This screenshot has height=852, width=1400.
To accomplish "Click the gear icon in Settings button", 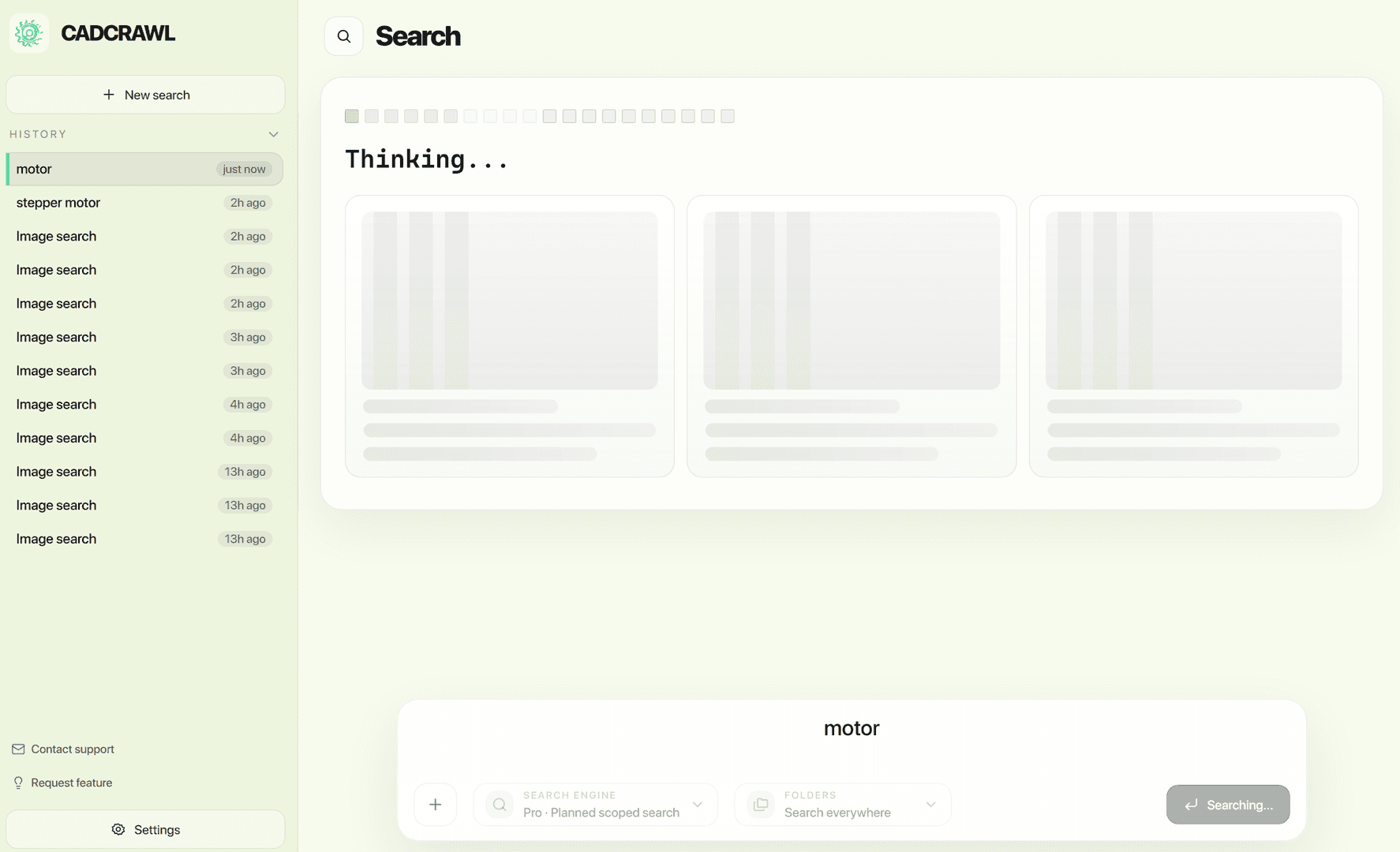I will pos(118,830).
